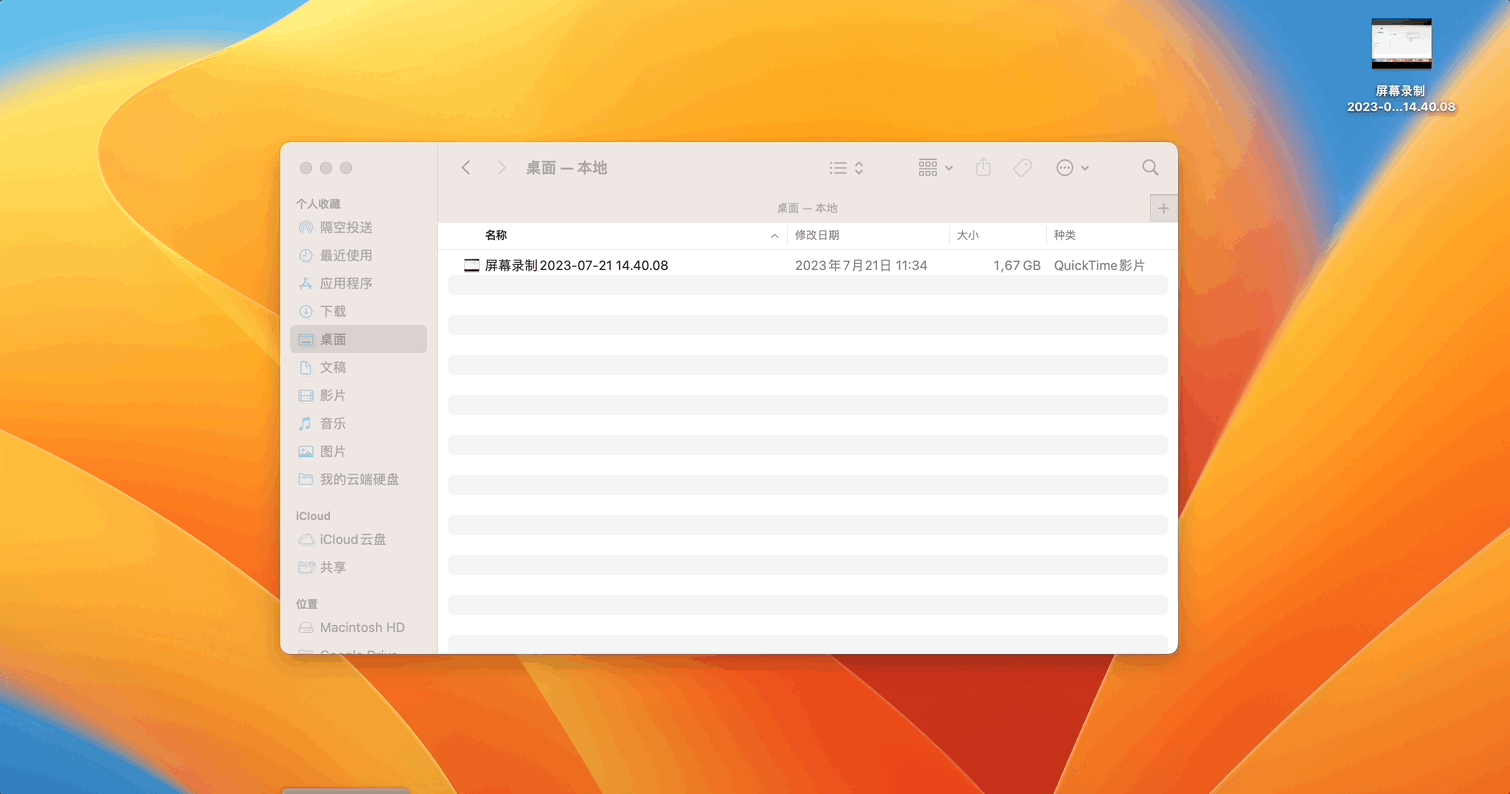This screenshot has height=794, width=1510.
Task: Click the window title 桌面 — 本地
Action: tap(567, 168)
